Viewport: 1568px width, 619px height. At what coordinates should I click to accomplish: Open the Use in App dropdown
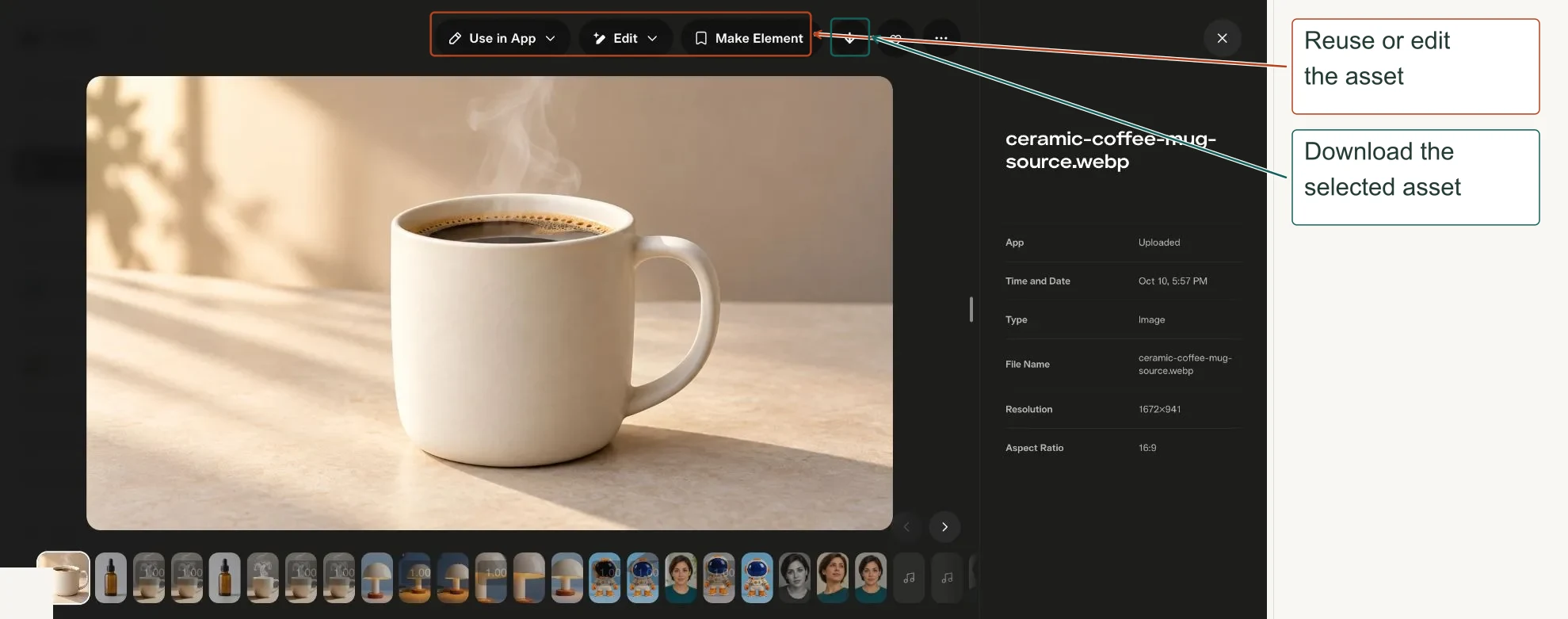click(x=502, y=38)
